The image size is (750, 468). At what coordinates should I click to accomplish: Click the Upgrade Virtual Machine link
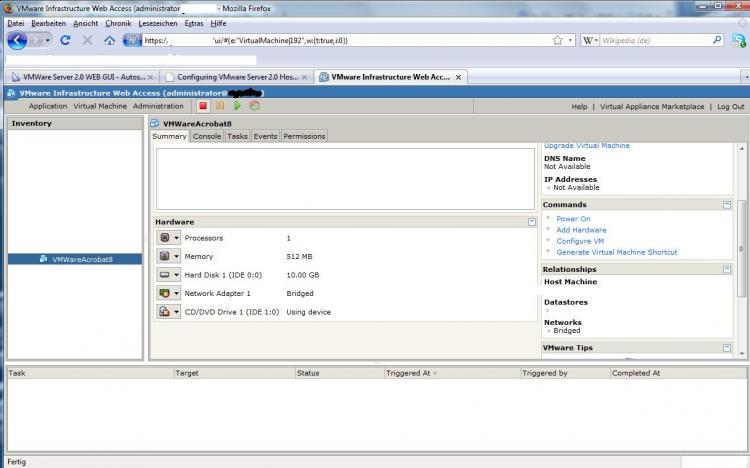pyautogui.click(x=587, y=145)
